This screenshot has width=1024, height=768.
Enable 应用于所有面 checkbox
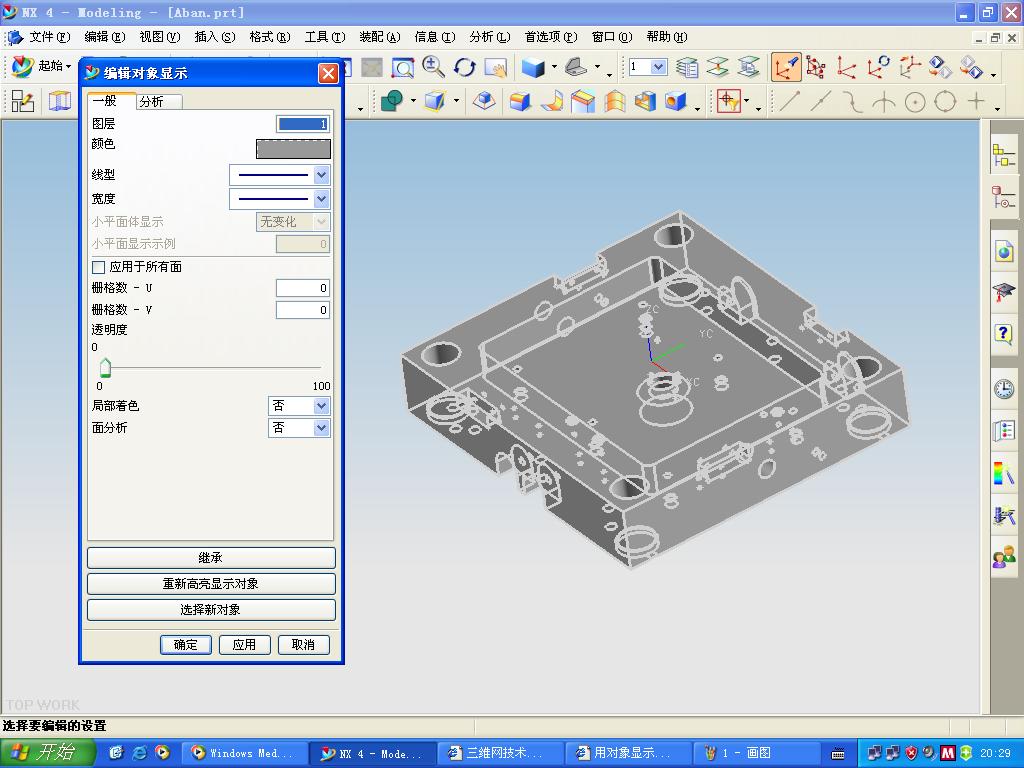99,267
